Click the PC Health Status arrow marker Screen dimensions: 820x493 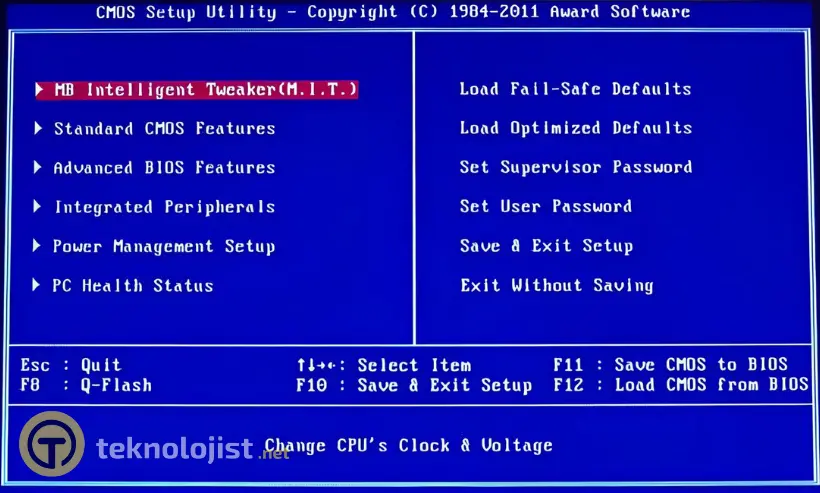37,285
